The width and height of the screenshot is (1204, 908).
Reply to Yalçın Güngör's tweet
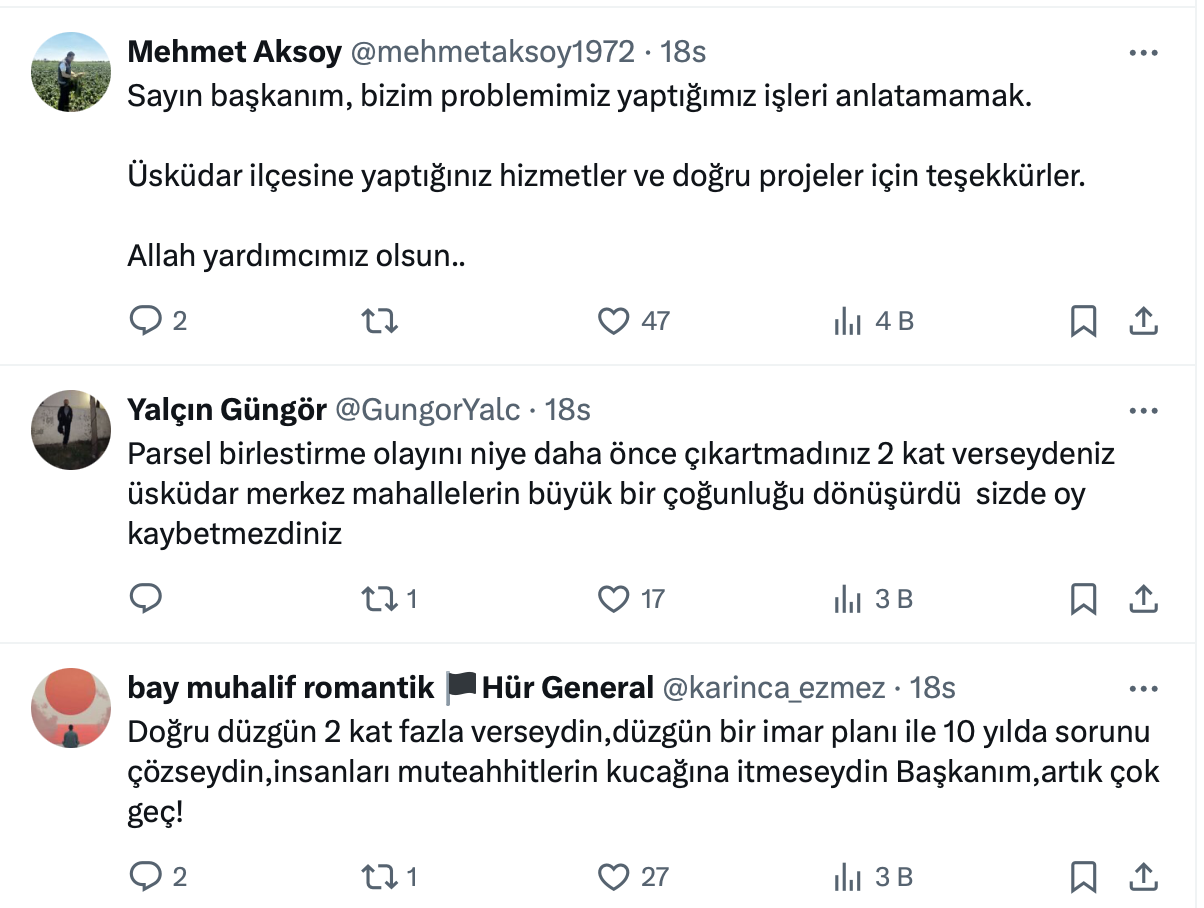tap(146, 598)
